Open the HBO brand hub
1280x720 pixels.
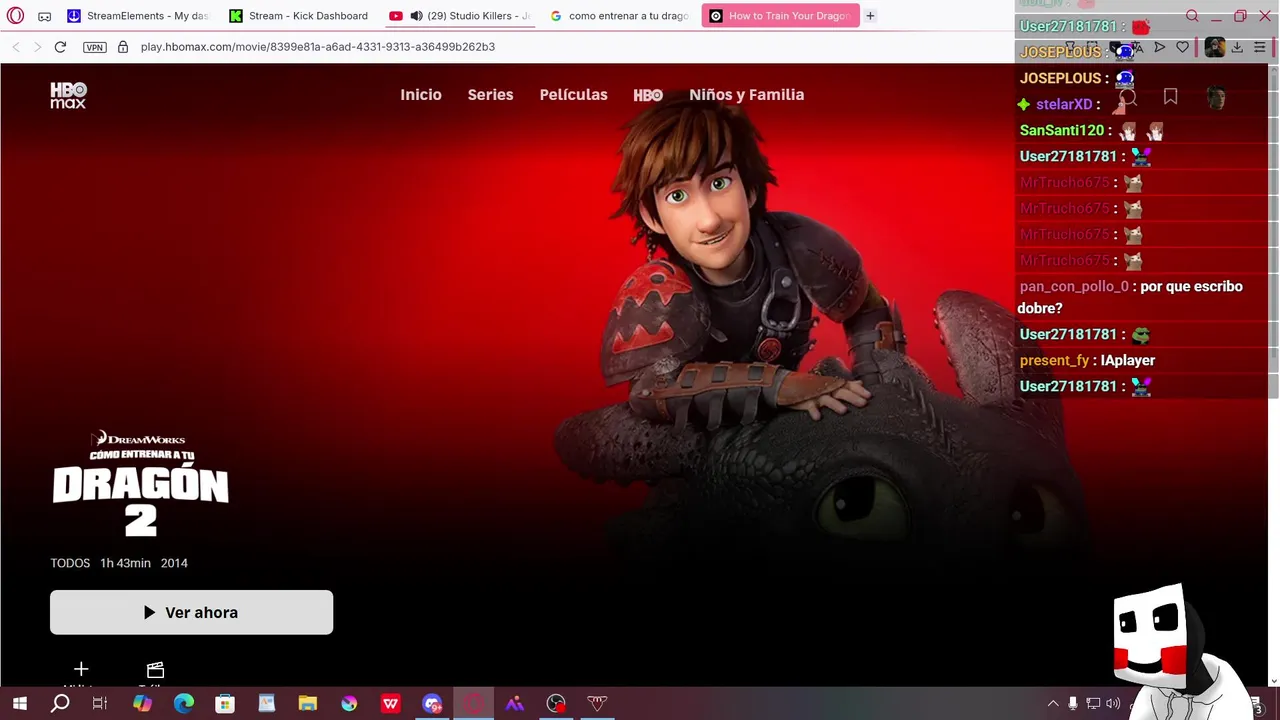point(648,95)
